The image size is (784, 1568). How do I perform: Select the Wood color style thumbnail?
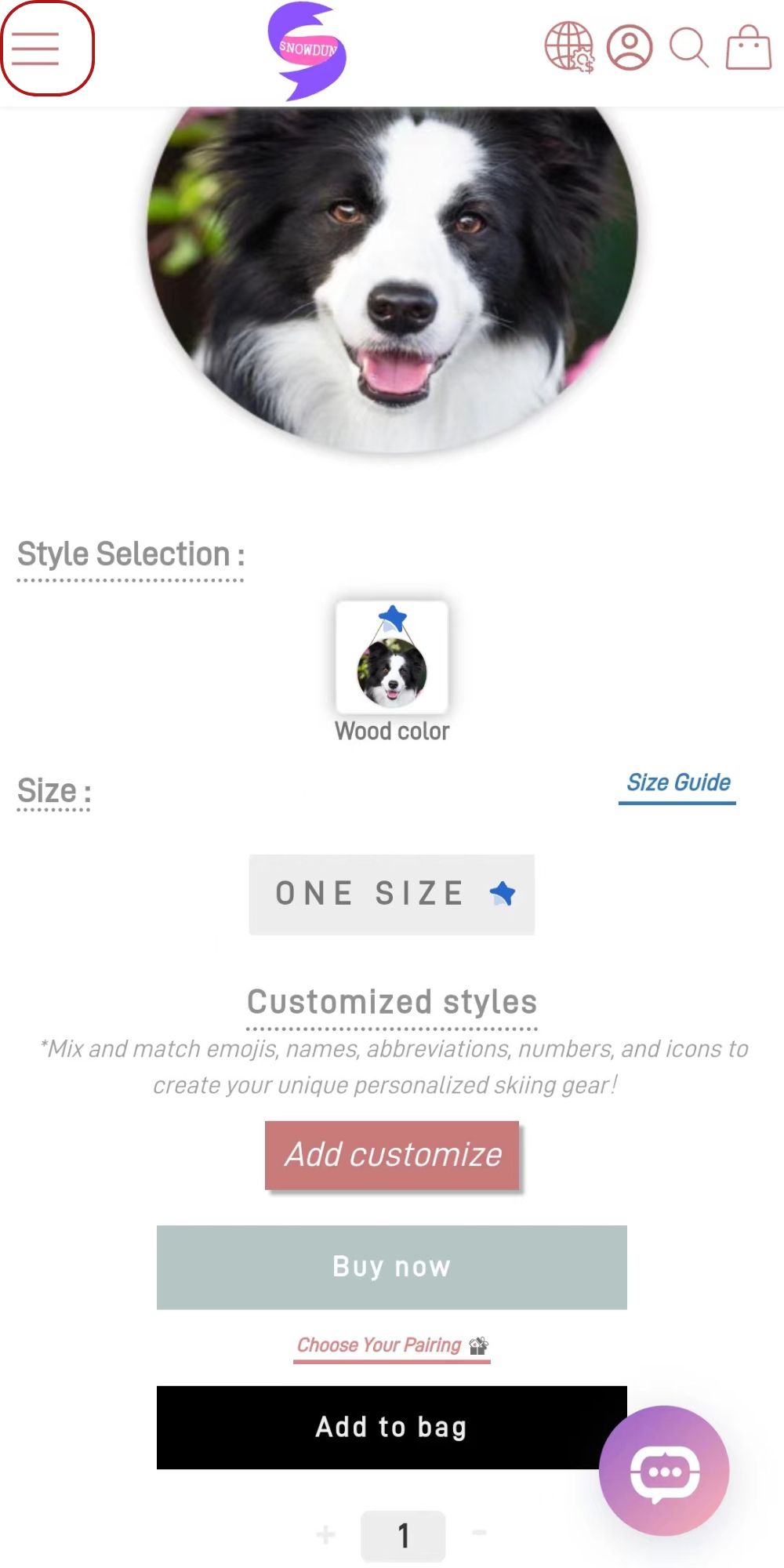click(392, 657)
